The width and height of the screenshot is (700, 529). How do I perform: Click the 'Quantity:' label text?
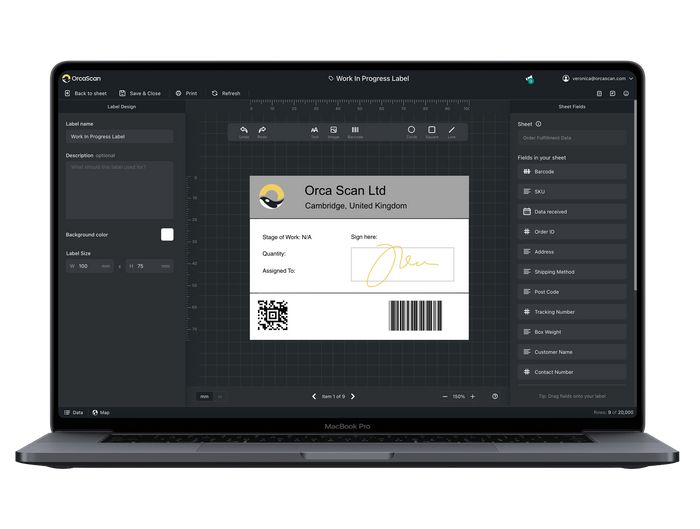tap(274, 254)
